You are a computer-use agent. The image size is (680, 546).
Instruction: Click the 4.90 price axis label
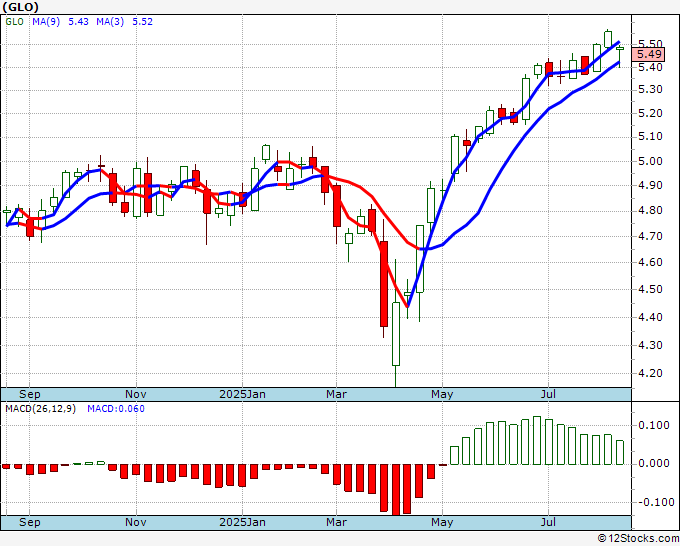(x=650, y=186)
